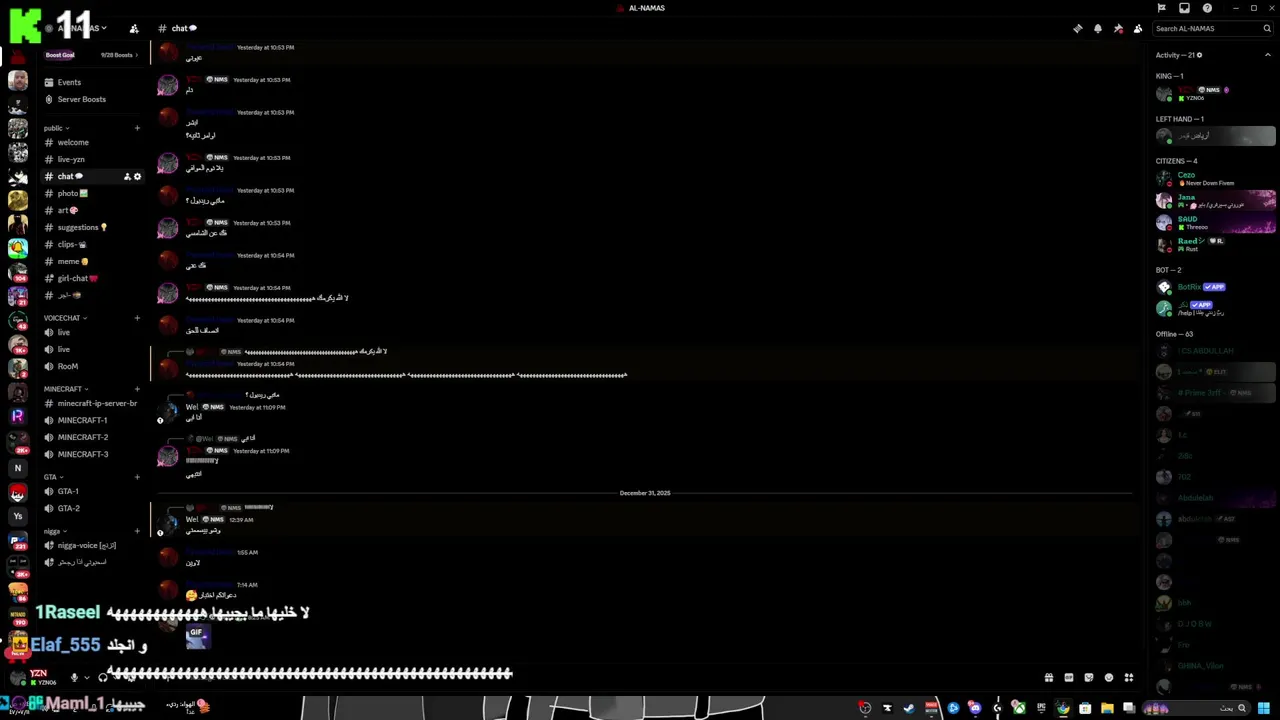Open the emoji picker in message bar
The width and height of the screenshot is (1280, 720).
click(x=1109, y=677)
